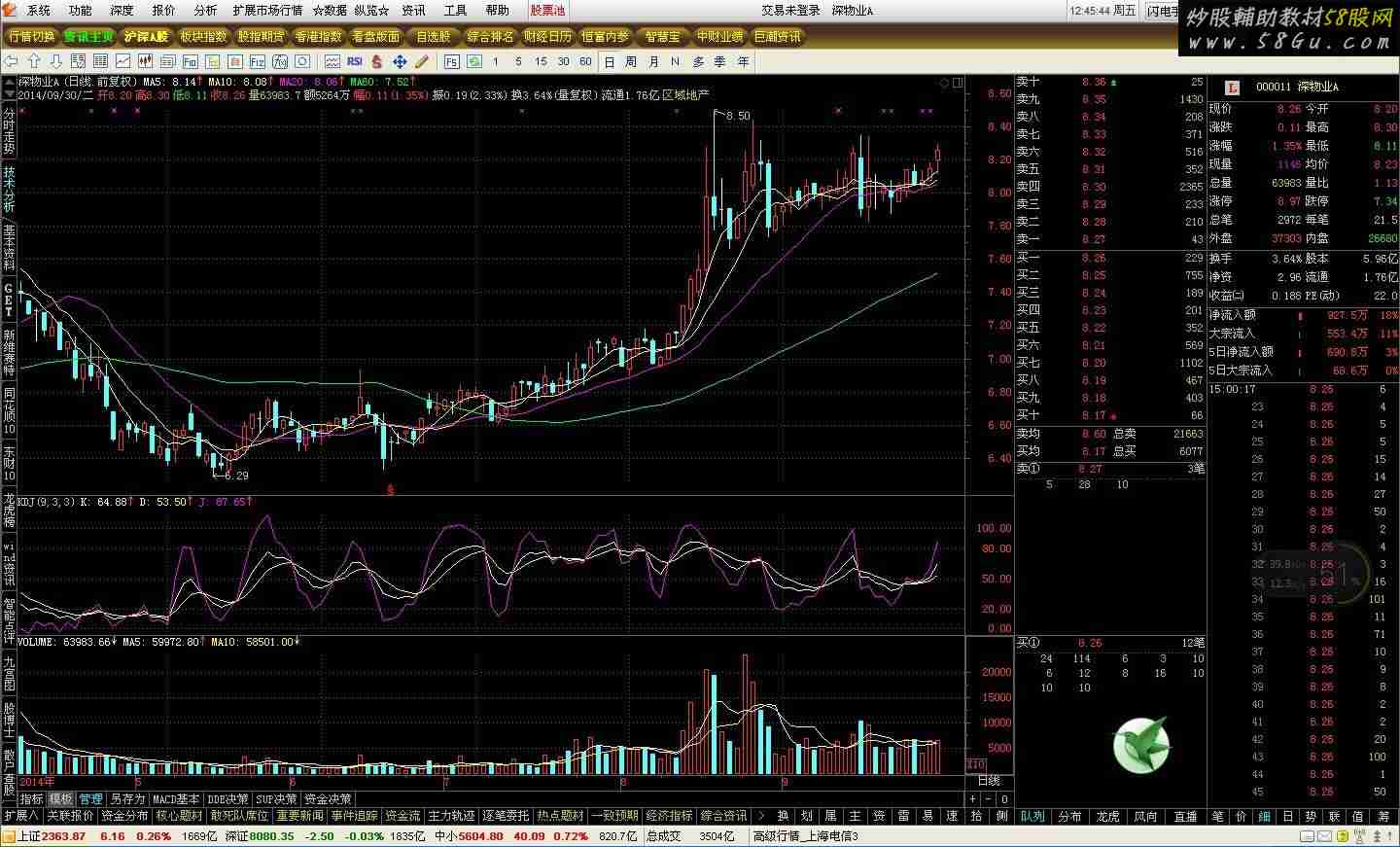Viewport: 1400px width, 847px height.
Task: Open the 系统 menu
Action: [39, 11]
